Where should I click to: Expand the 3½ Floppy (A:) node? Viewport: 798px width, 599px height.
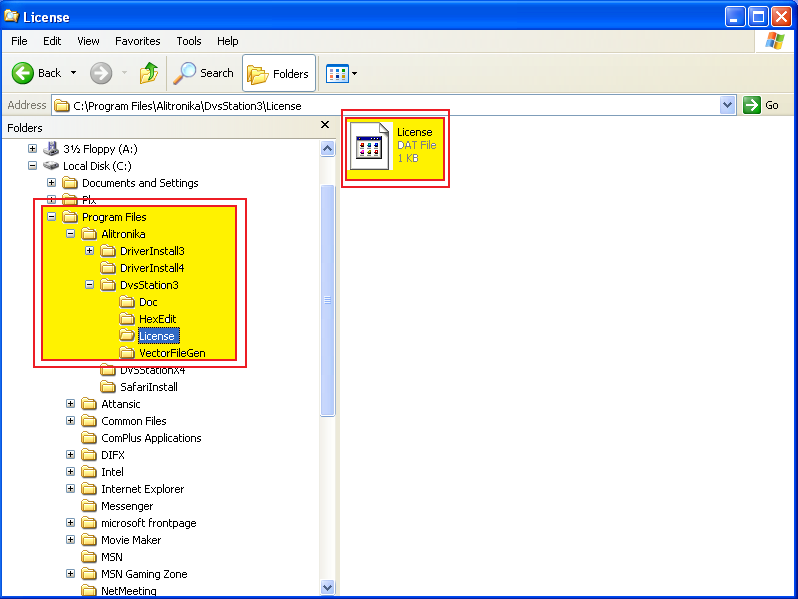click(x=33, y=149)
